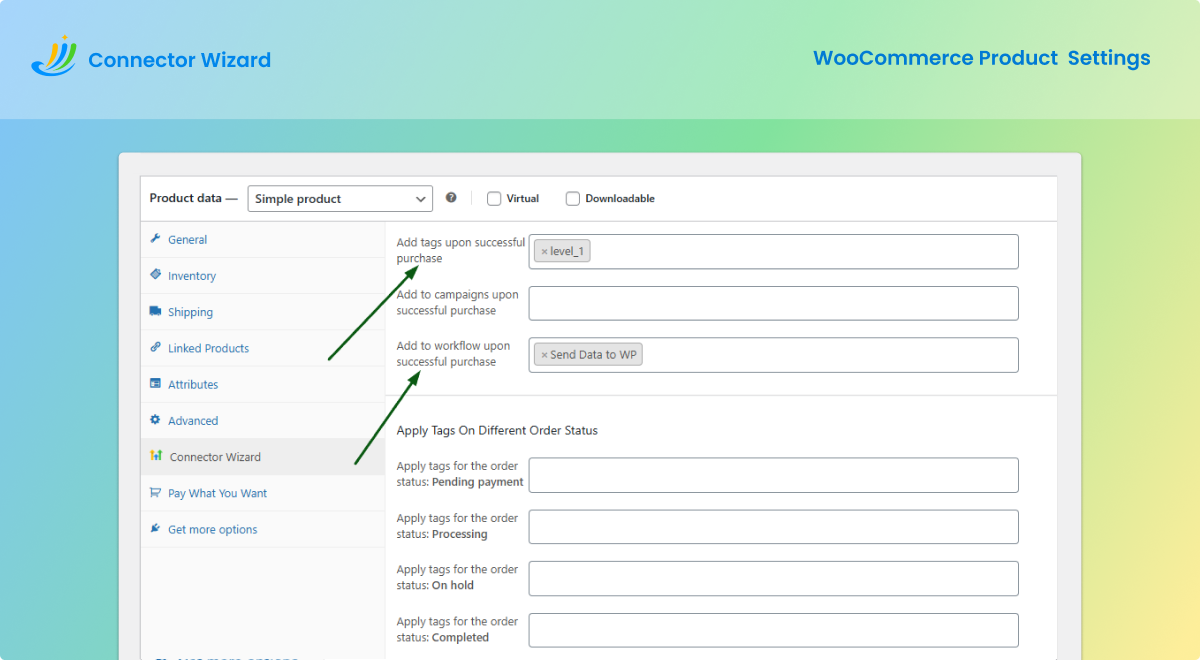Screen dimensions: 1200x660
Task: Remove the level_1 tag with its x
Action: (x=544, y=252)
